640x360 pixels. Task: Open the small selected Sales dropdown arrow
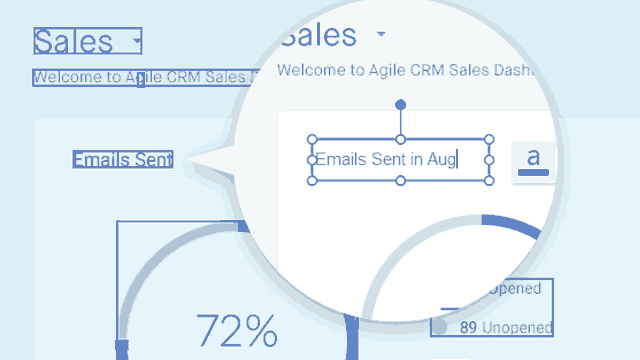(137, 40)
